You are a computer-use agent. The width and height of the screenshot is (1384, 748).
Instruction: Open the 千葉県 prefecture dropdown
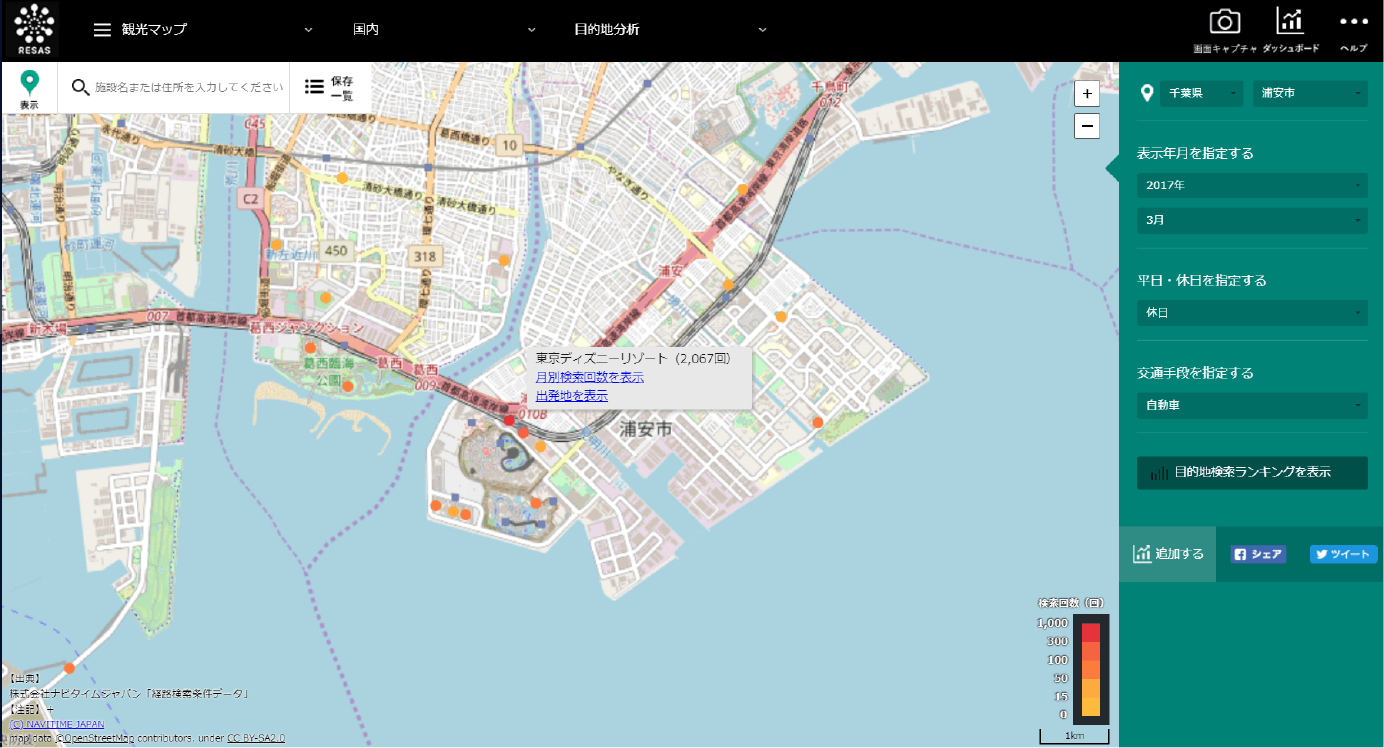pos(1201,93)
